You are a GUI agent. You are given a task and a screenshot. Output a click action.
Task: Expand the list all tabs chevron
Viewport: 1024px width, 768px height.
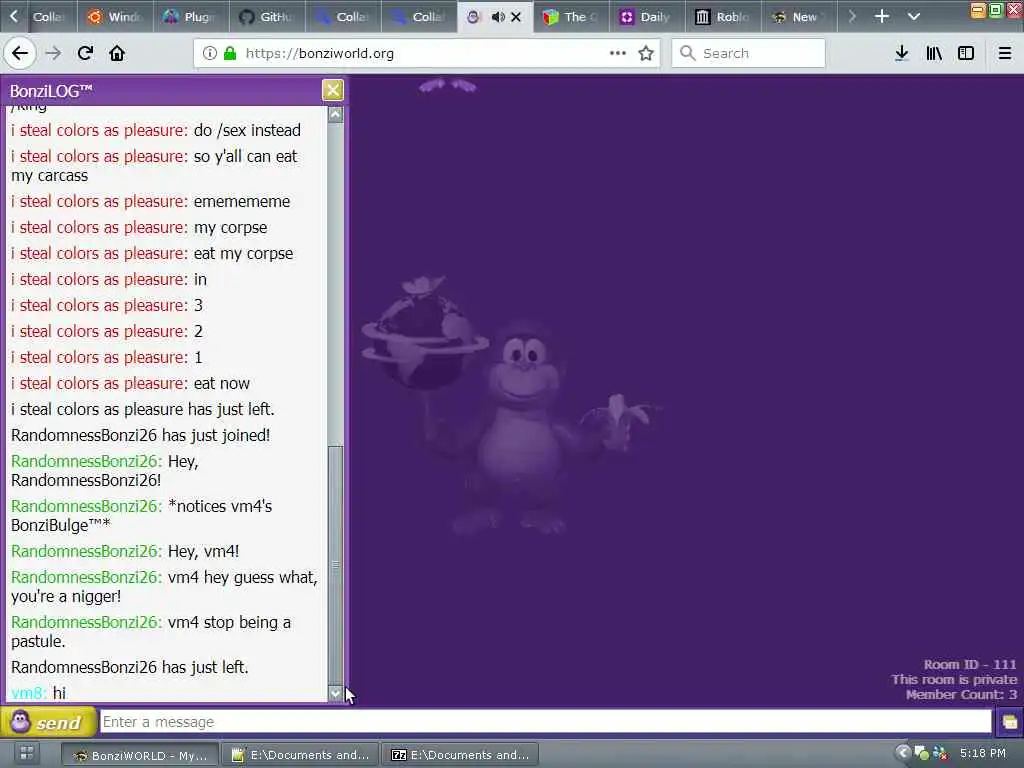(x=914, y=16)
